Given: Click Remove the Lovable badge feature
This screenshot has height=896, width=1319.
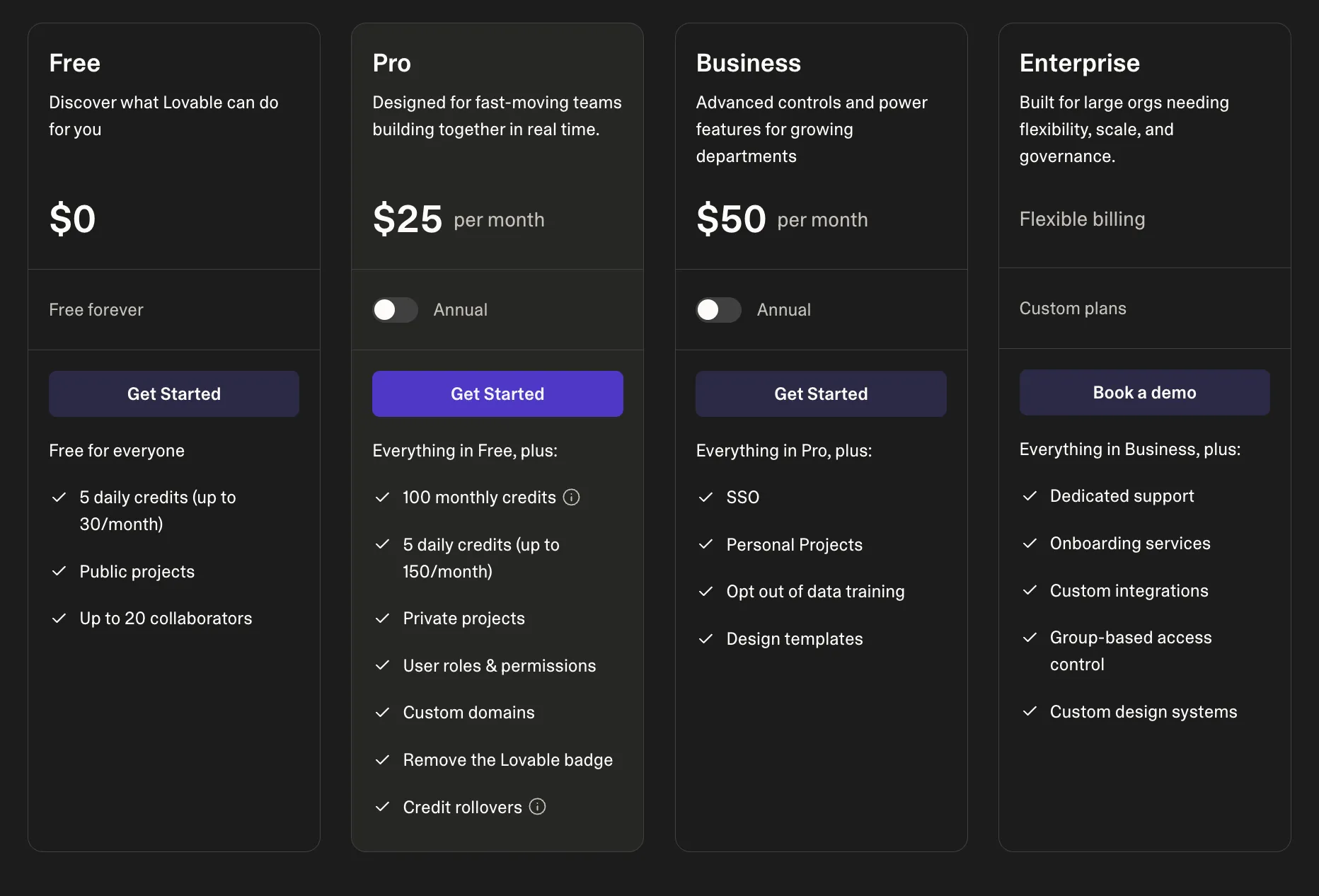Looking at the screenshot, I should pyautogui.click(x=507, y=760).
